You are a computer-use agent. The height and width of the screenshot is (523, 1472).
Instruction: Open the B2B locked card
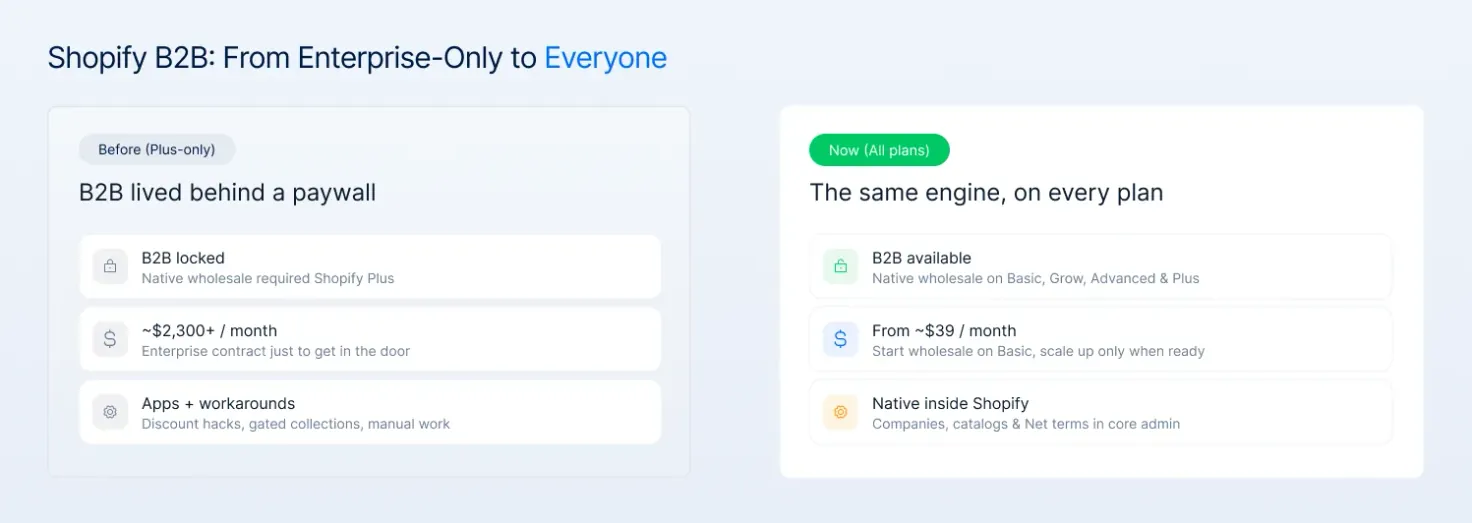coord(370,267)
